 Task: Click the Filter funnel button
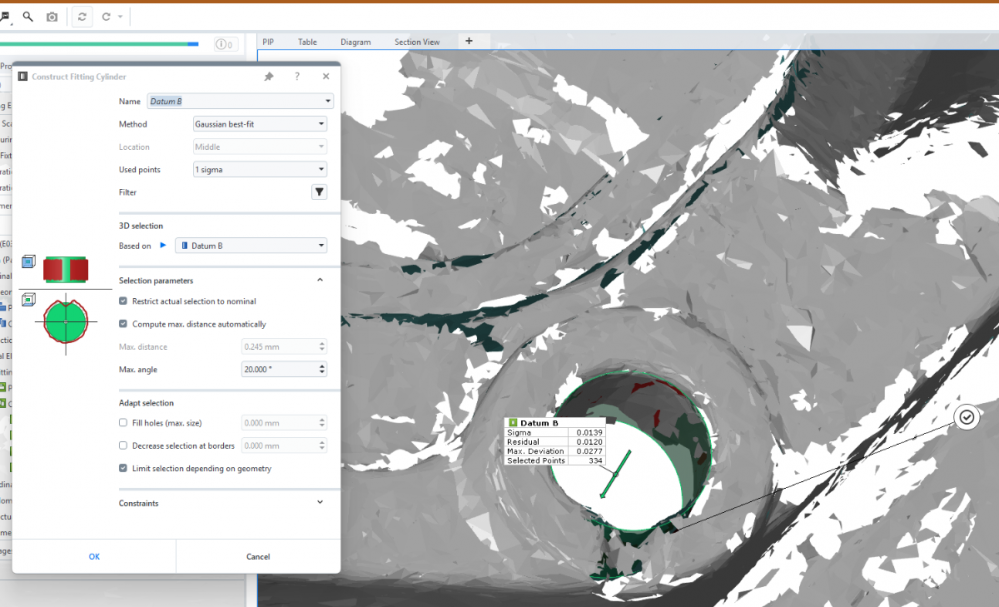point(319,192)
